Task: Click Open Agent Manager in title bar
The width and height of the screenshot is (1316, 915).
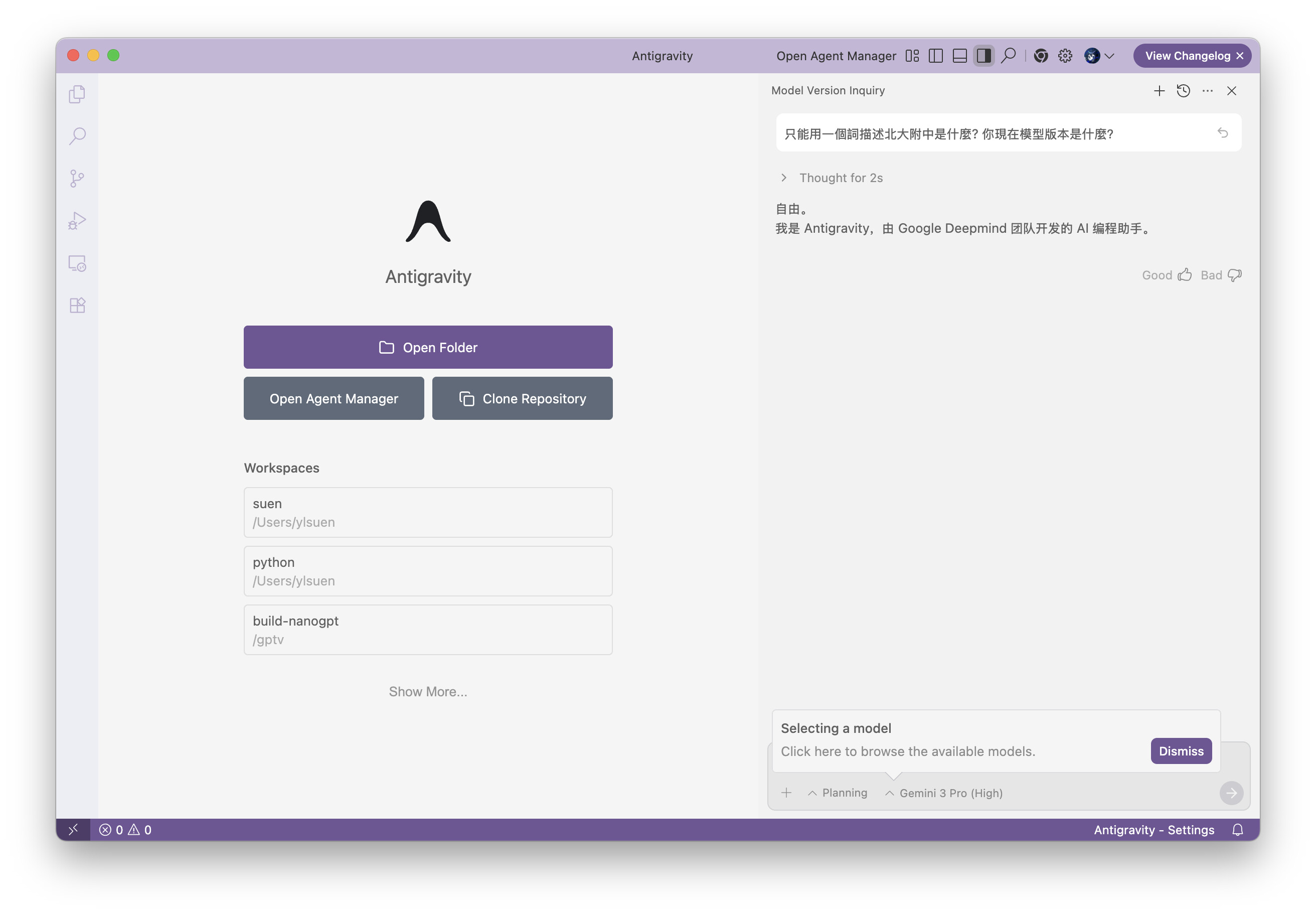Action: tap(836, 56)
